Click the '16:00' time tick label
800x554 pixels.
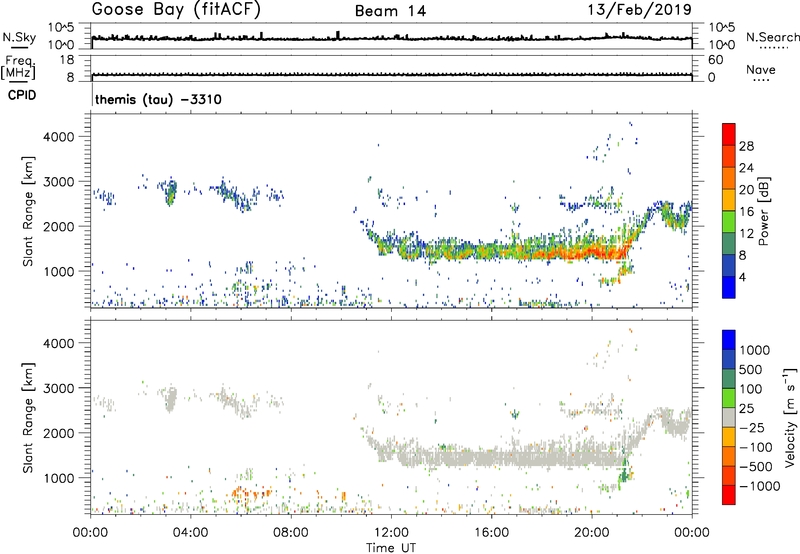click(491, 533)
